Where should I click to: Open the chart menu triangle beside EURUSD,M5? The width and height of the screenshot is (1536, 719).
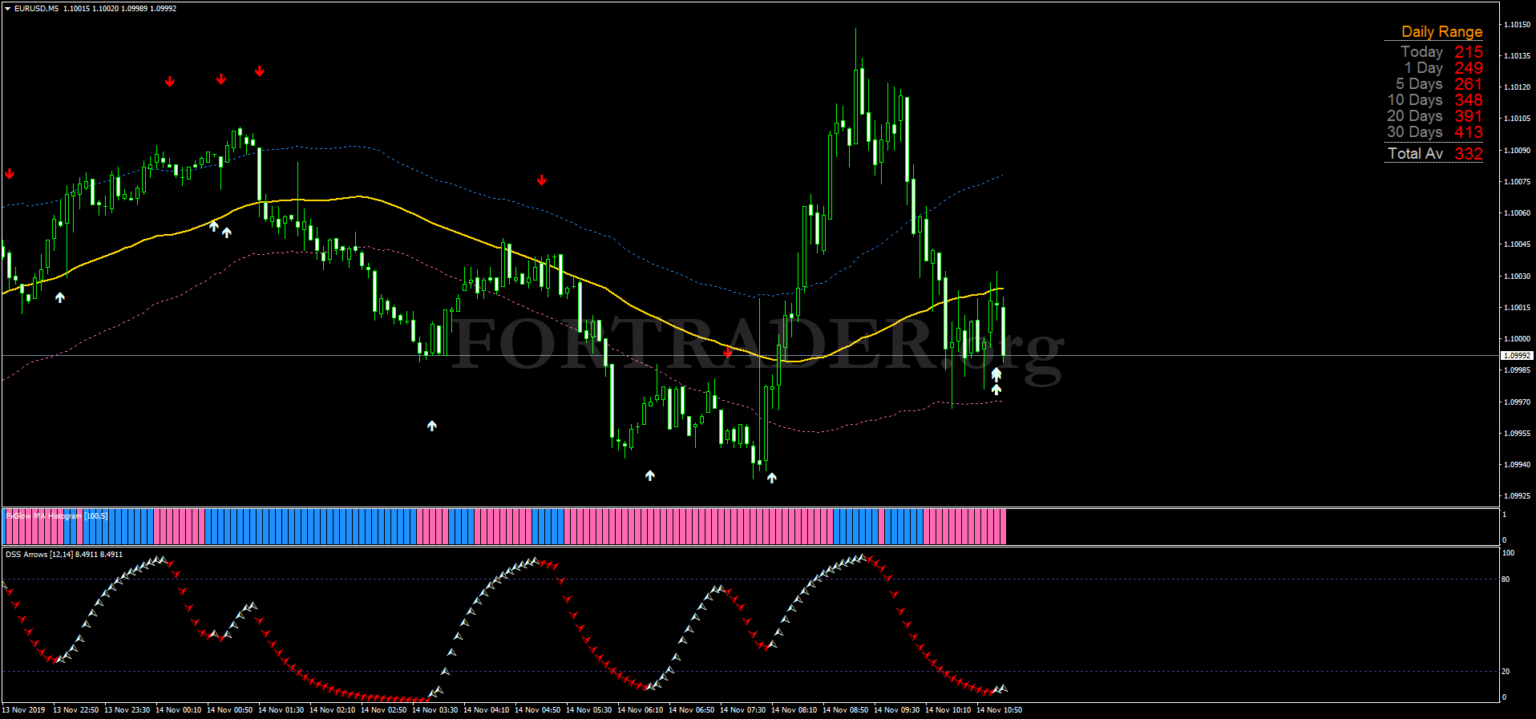click(6, 9)
